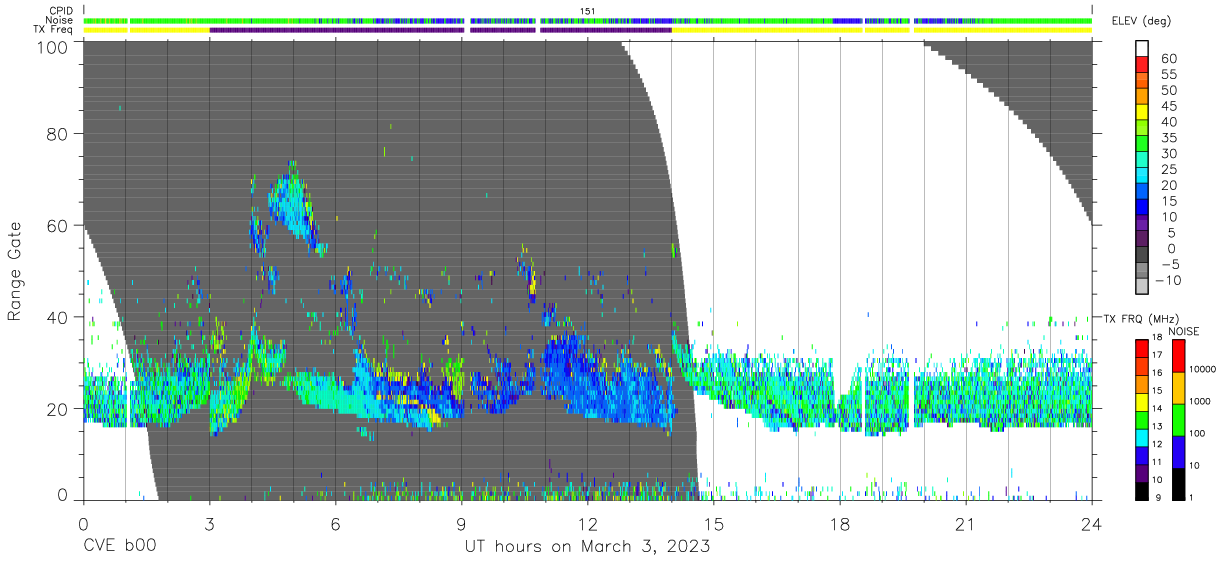Click the '17' label on the TX FRQ scale
This screenshot has width=1228, height=567.
pyautogui.click(x=1156, y=355)
